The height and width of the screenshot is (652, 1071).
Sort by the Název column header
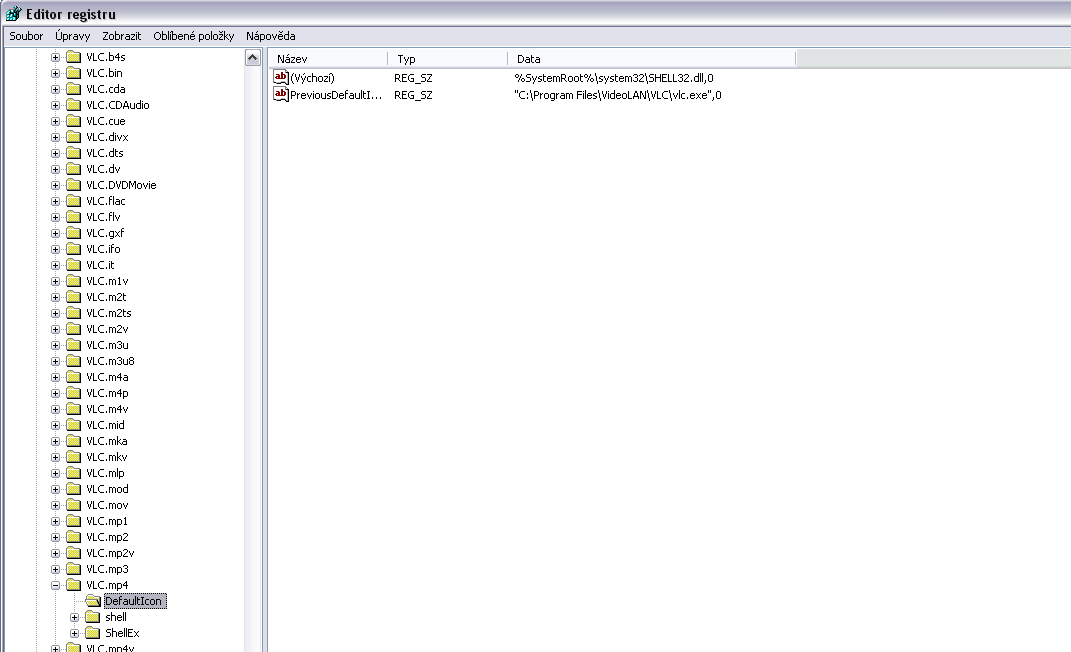328,59
